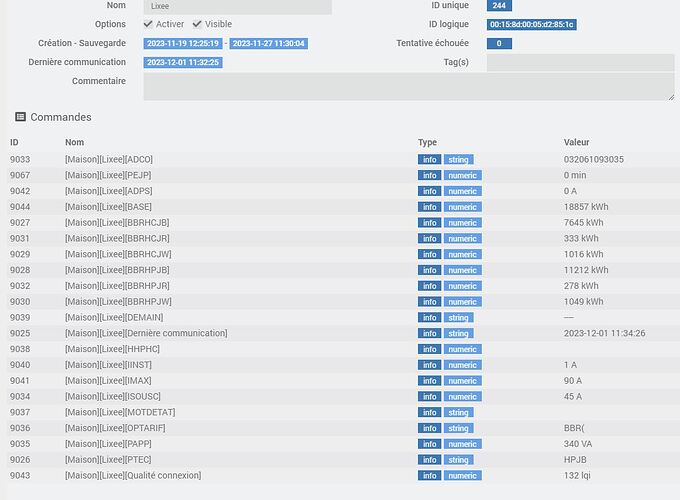This screenshot has width=680, height=500.
Task: Click the Valeur column header
Action: pos(576,142)
